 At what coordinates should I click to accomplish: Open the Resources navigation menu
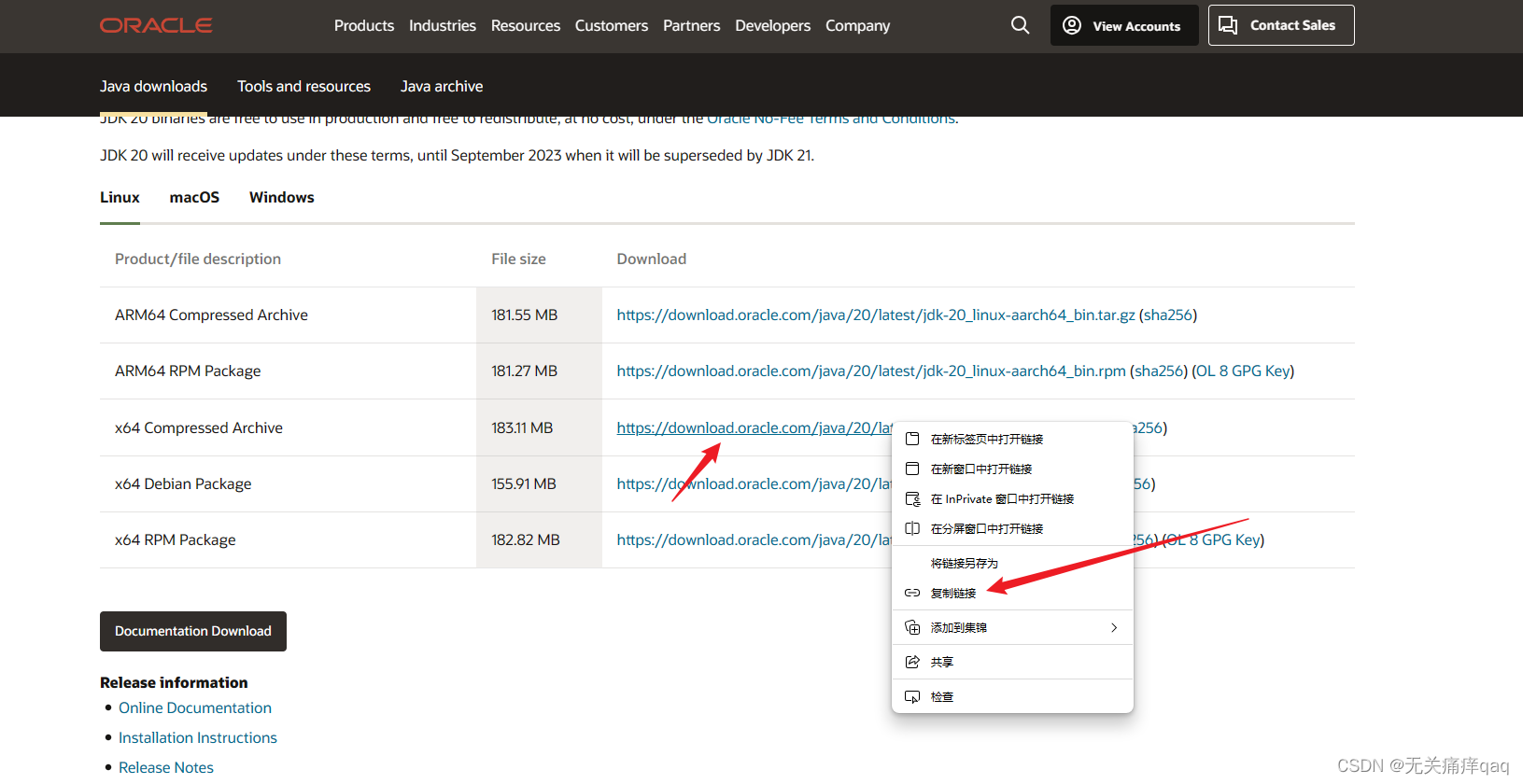pos(526,25)
